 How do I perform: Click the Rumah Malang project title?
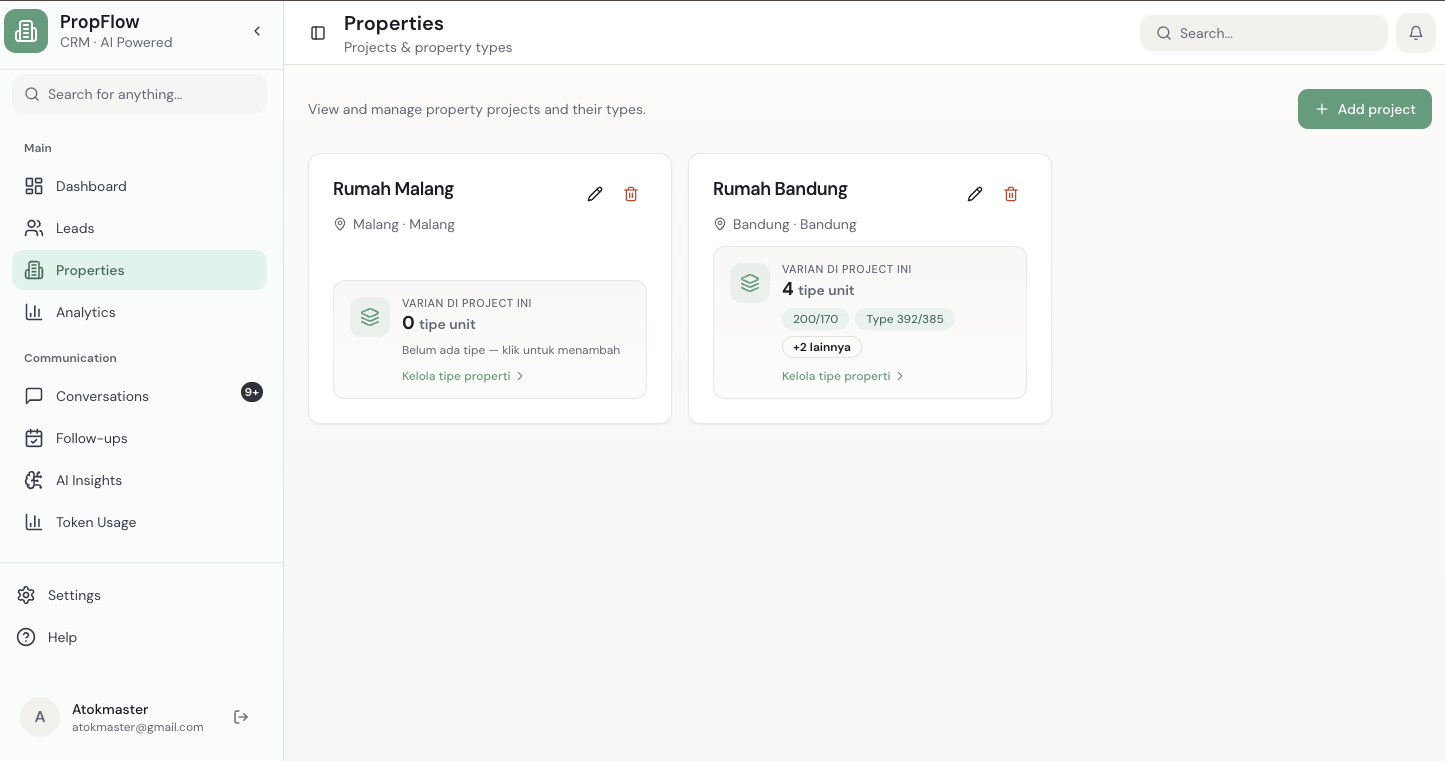[393, 189]
